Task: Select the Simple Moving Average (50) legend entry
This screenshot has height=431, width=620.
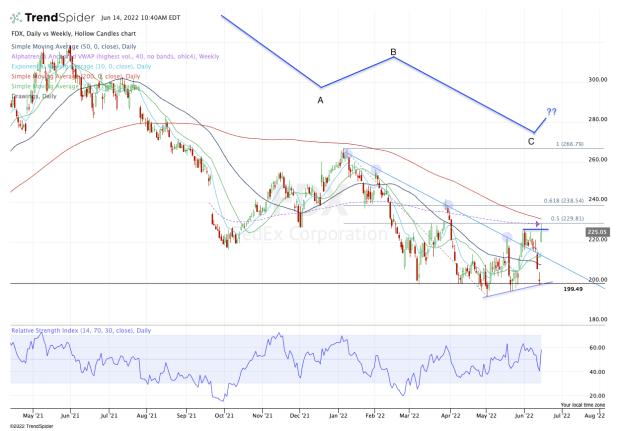Action: coord(74,46)
